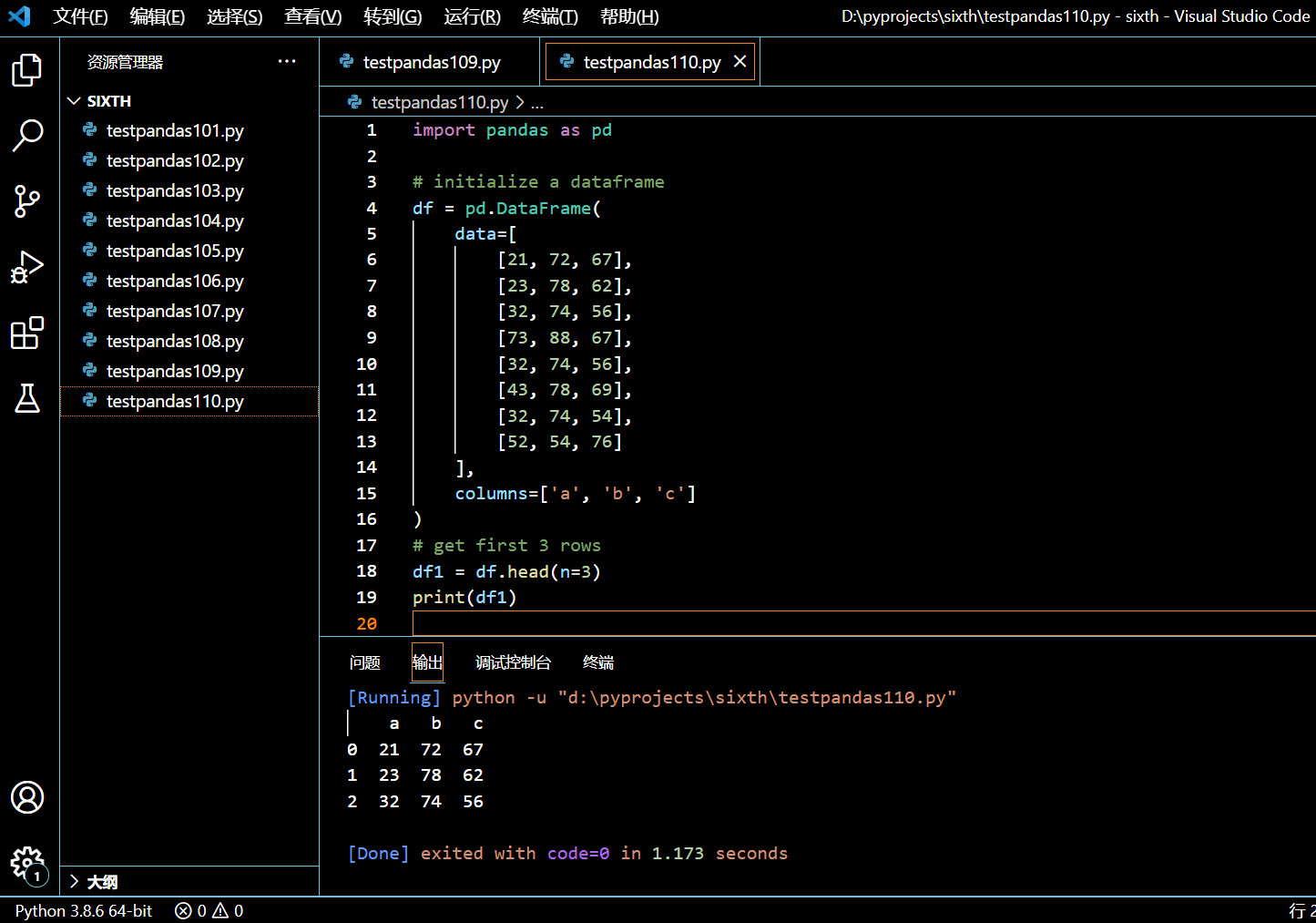Click '# initialize a dataframe' comment
Image resolution: width=1316 pixels, height=923 pixels.
[538, 181]
